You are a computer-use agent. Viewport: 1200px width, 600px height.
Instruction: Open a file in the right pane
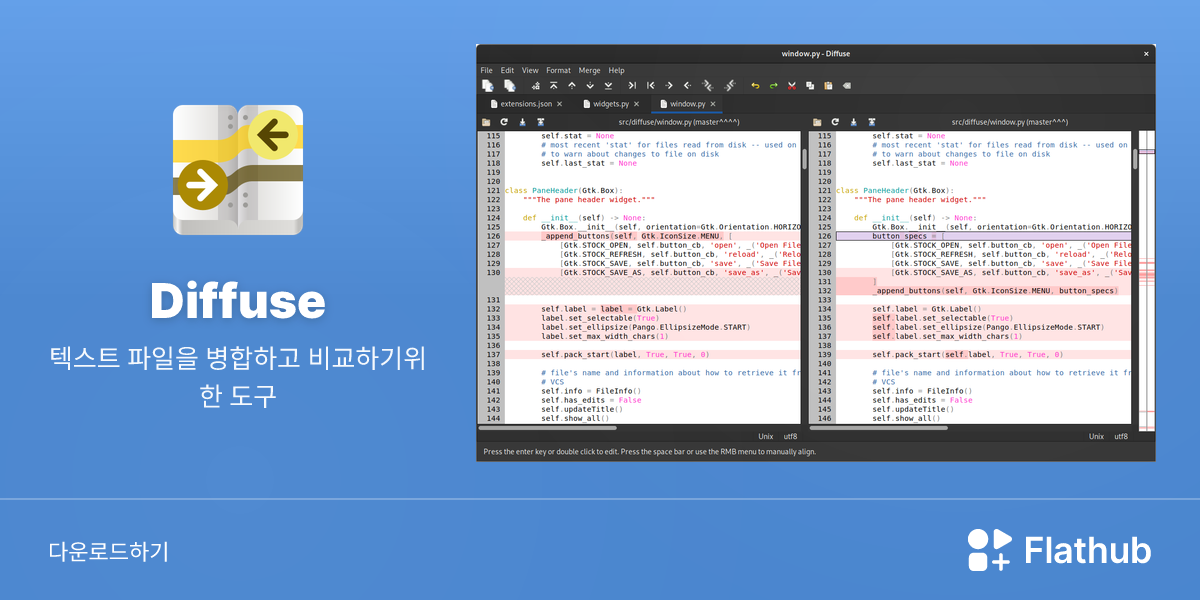tap(817, 122)
